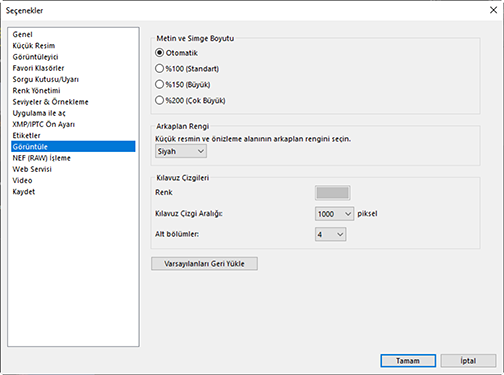This screenshot has height=375, width=504.
Task: Open the Siyah background color dropdown
Action: point(181,151)
